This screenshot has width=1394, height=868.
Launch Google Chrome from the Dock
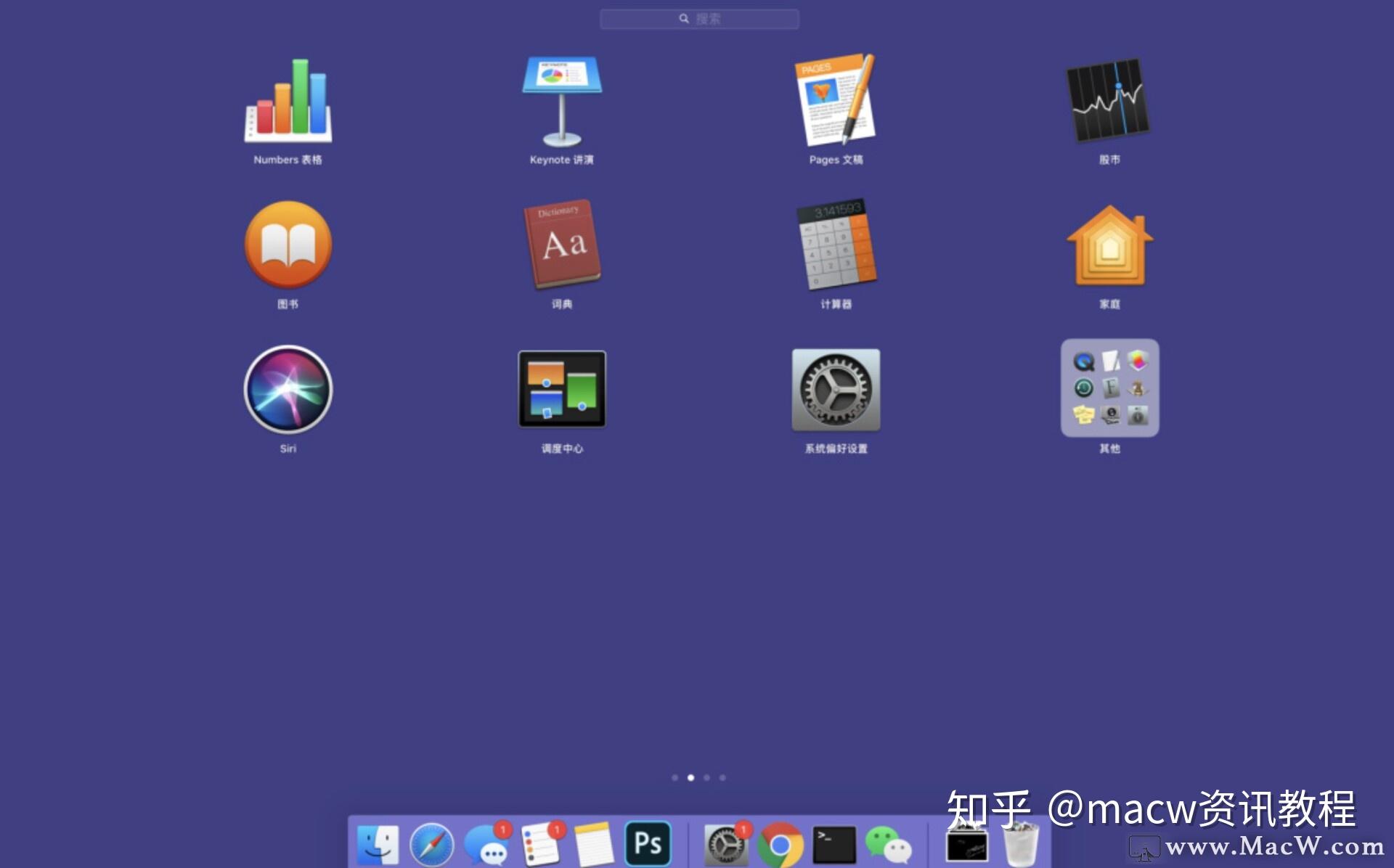780,845
